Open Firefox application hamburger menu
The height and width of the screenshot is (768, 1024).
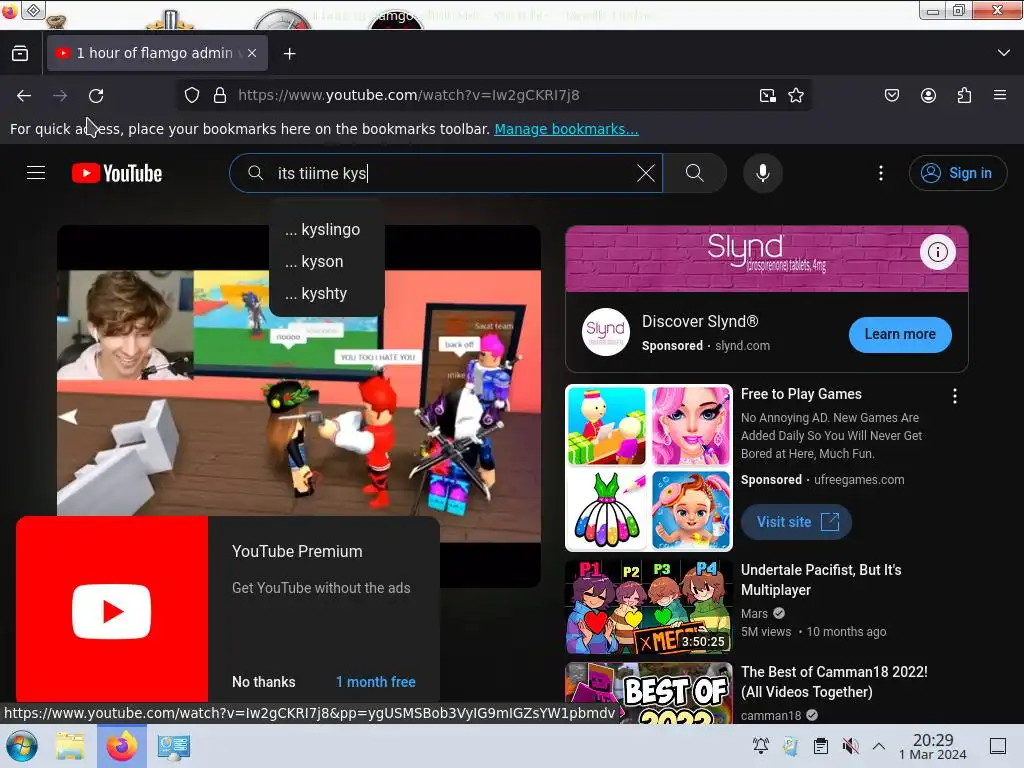point(1000,95)
